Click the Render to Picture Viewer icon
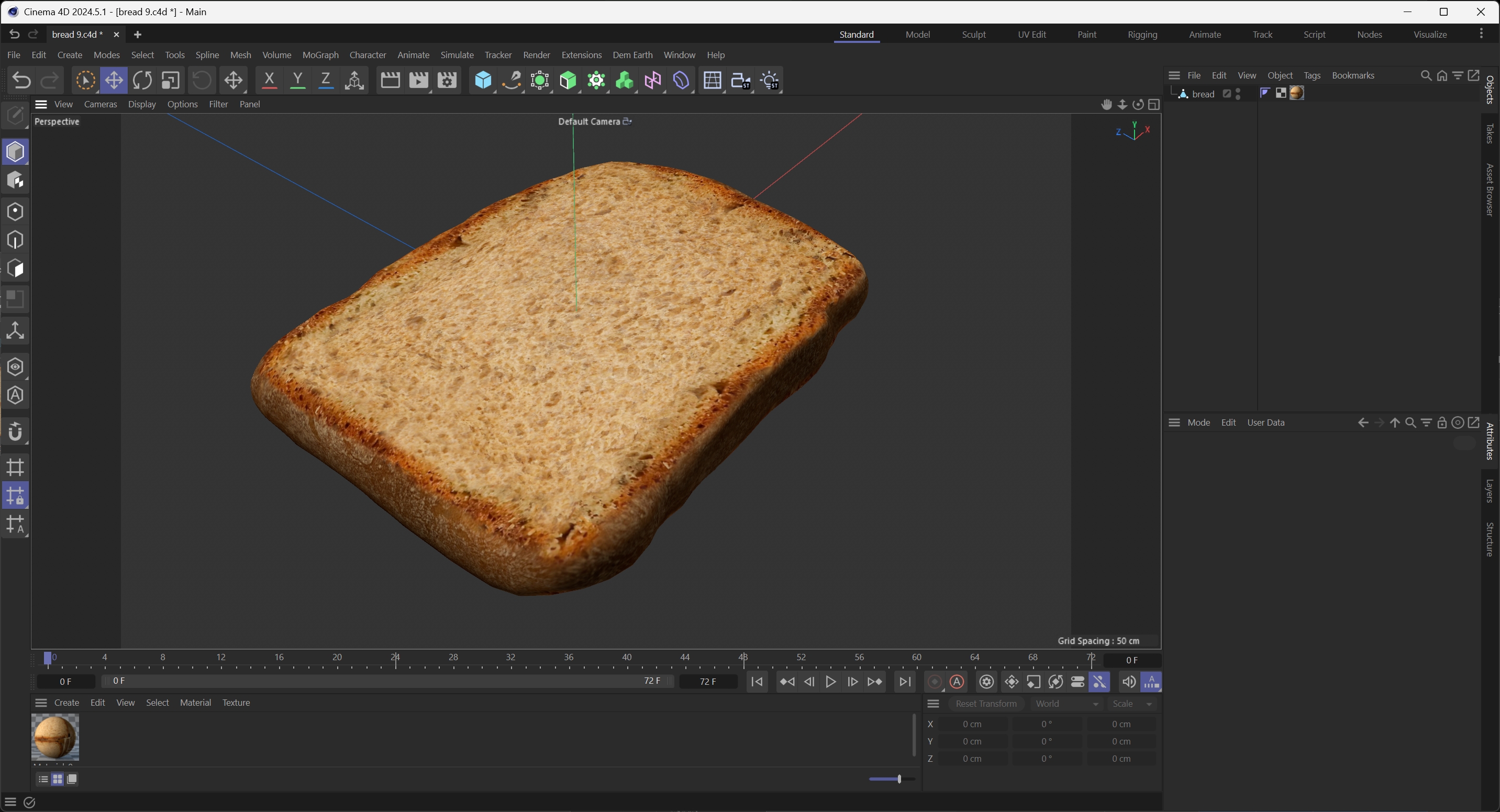This screenshot has width=1500, height=812. [x=418, y=80]
